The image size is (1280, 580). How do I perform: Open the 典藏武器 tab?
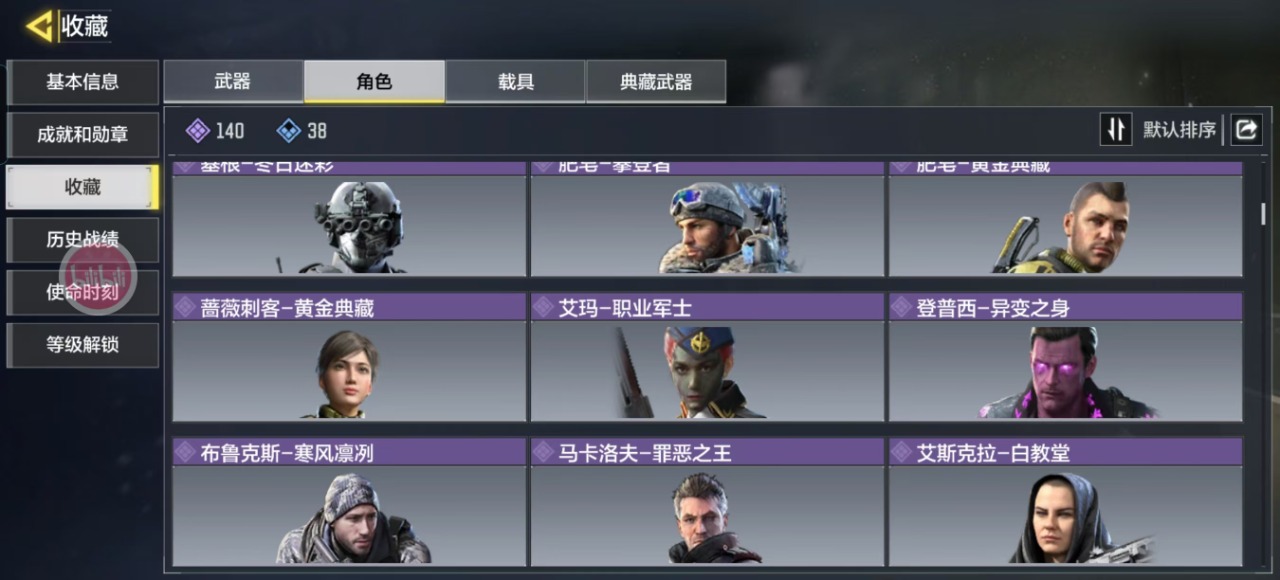[656, 81]
